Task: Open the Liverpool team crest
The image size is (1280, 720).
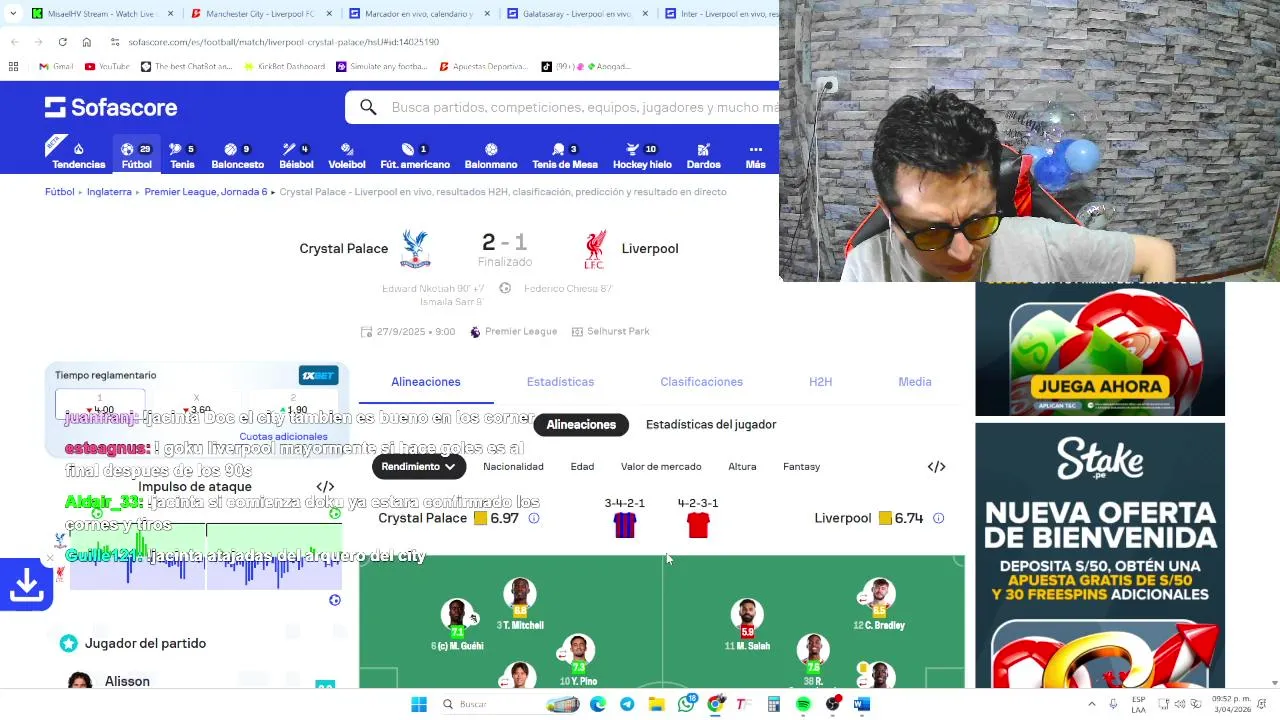Action: click(x=596, y=250)
